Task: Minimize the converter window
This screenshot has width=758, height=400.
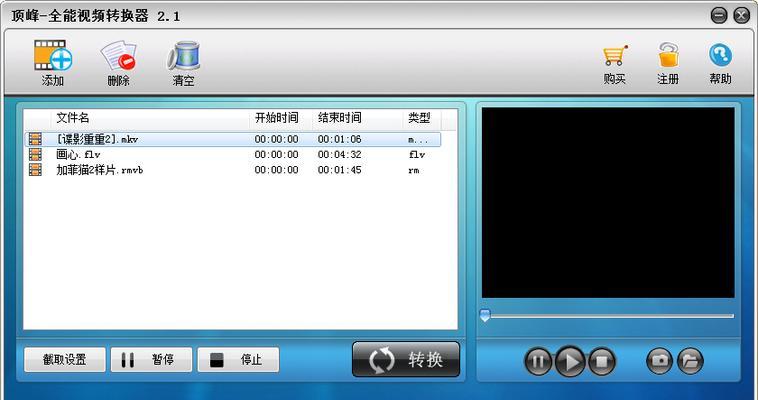Action: tap(719, 15)
